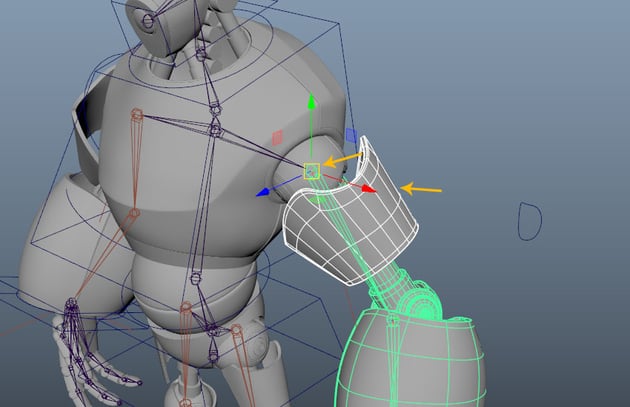630x407 pixels.
Task: Select the green wireframe elbow joint mesh
Action: tap(420, 304)
